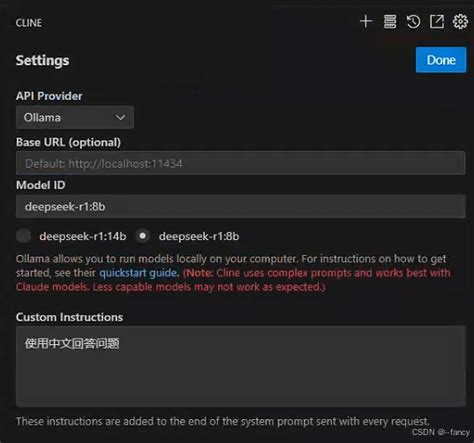This screenshot has width=474, height=443.
Task: Click the Chinese text in Custom Instructions
Action: coord(72,343)
